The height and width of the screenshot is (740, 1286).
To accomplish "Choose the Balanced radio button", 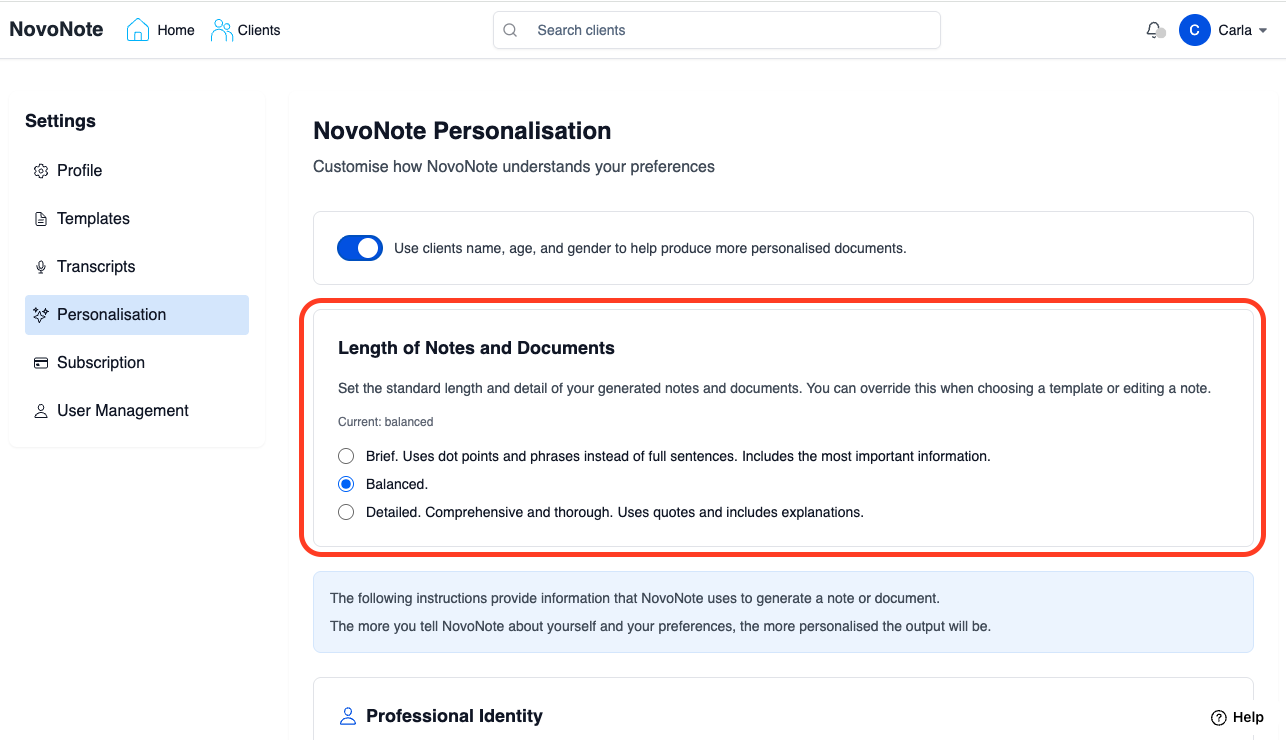I will click(346, 484).
